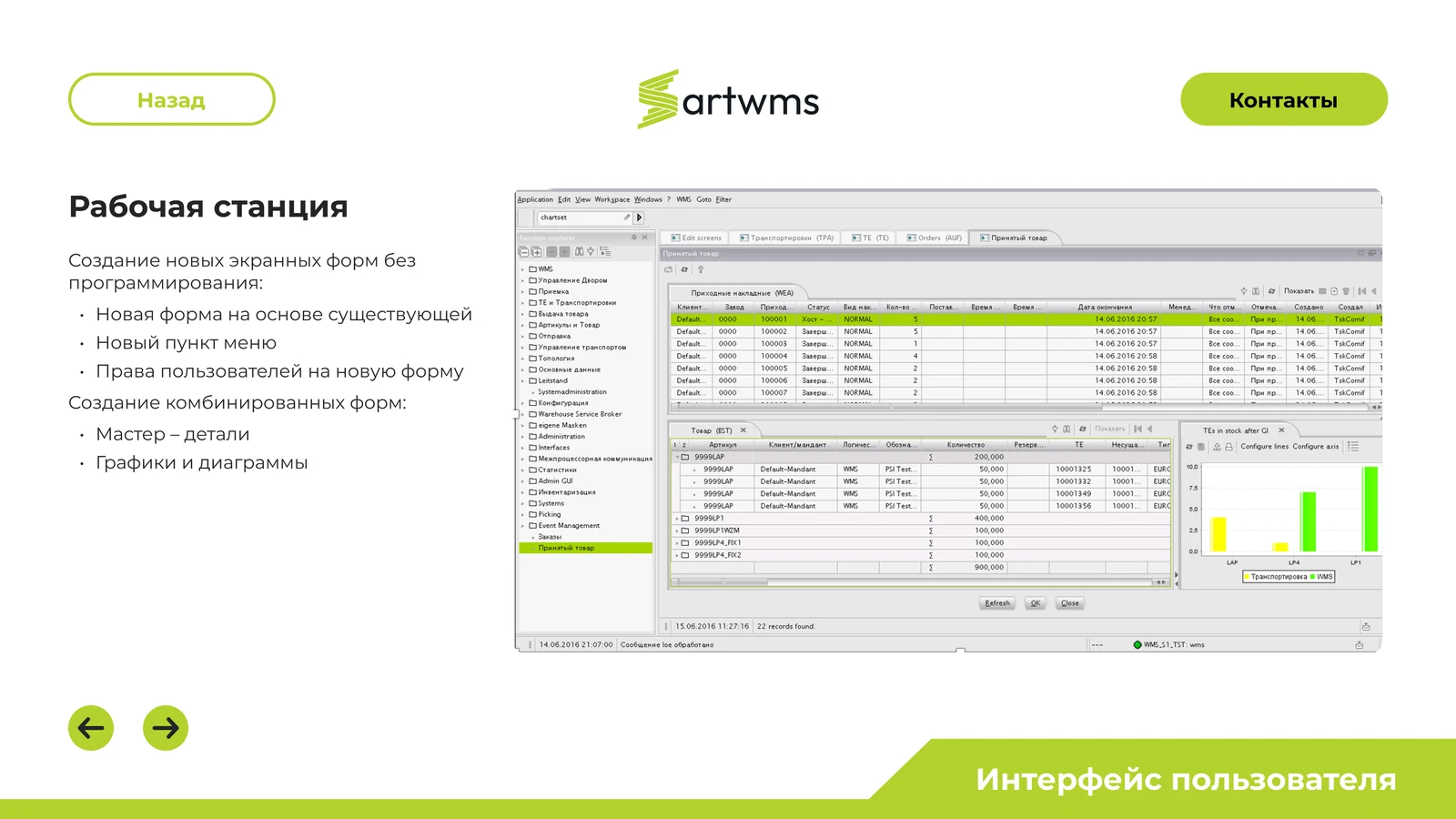The height and width of the screenshot is (819, 1456).
Task: Collapse all icon in Function explorer toolbar
Action: click(x=523, y=251)
